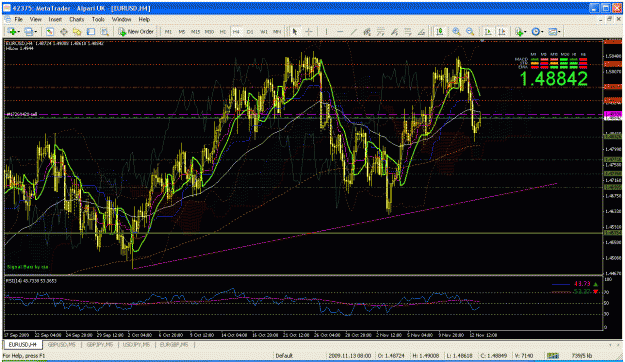Select the Horizontal Line drawing tool
The height and width of the screenshot is (362, 625).
[340, 31]
